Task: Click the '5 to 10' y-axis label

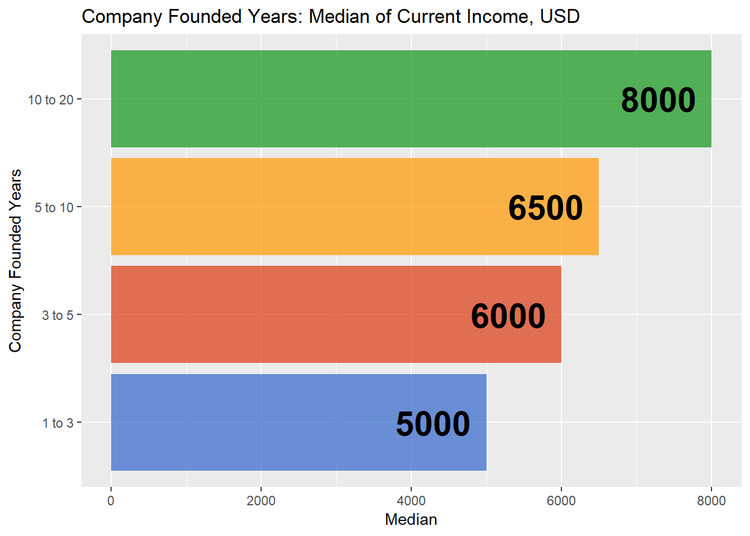Action: (x=55, y=207)
